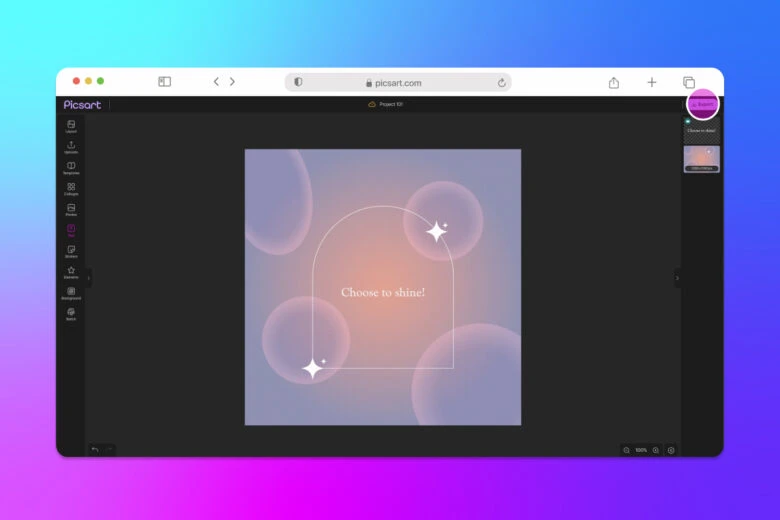Click the picsart.com address bar

click(x=397, y=83)
